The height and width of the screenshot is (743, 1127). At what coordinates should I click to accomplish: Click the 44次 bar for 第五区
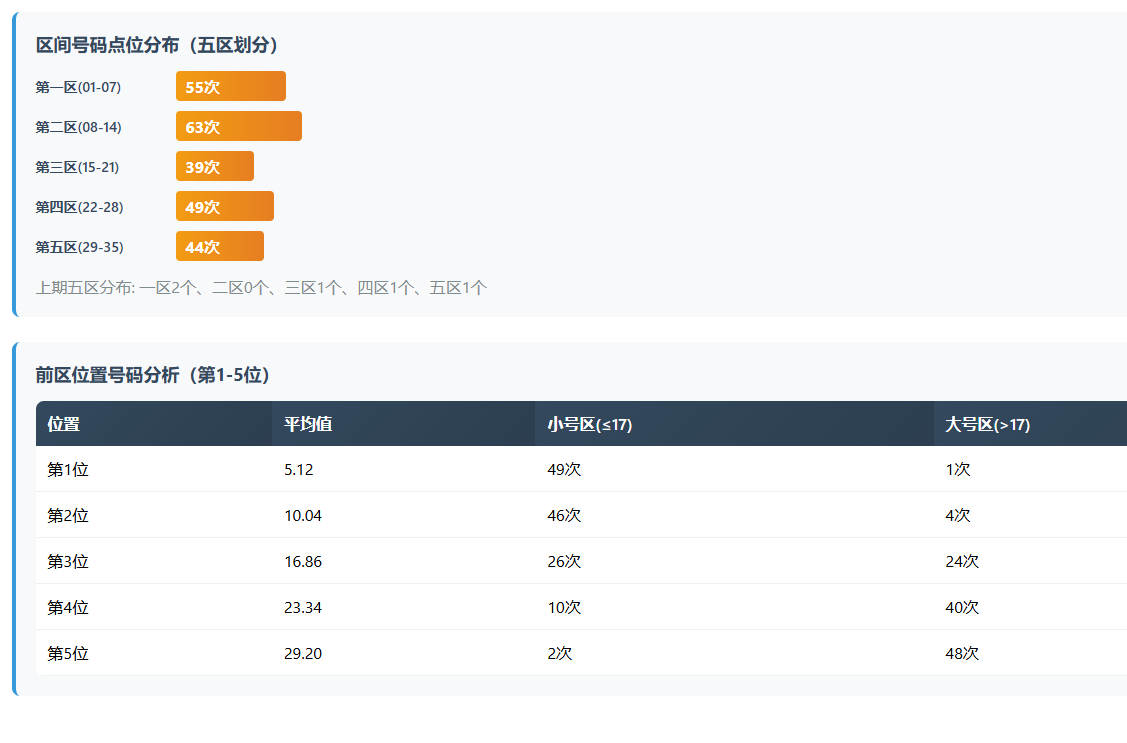219,247
